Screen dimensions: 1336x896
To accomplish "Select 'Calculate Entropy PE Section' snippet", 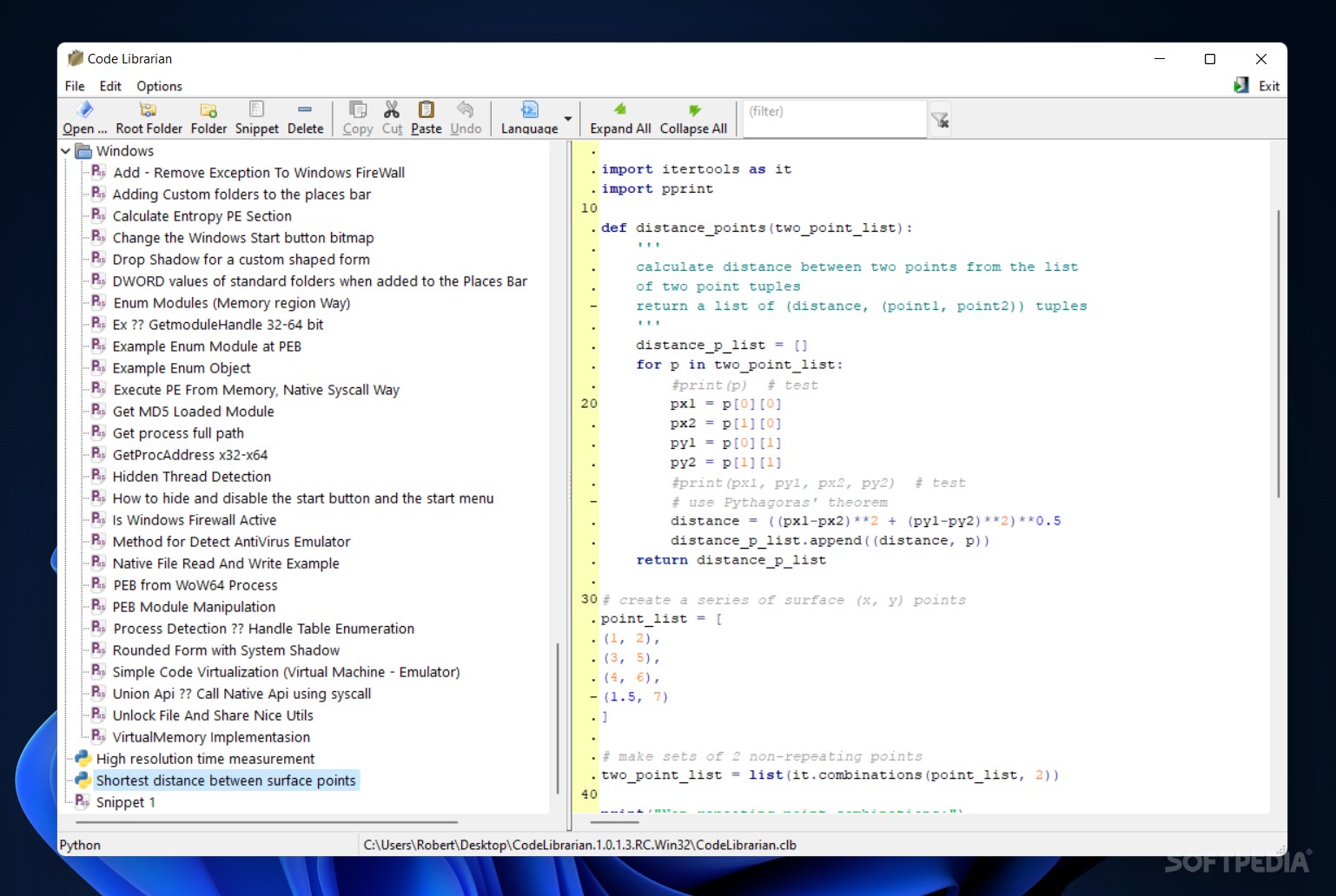I will (x=202, y=216).
